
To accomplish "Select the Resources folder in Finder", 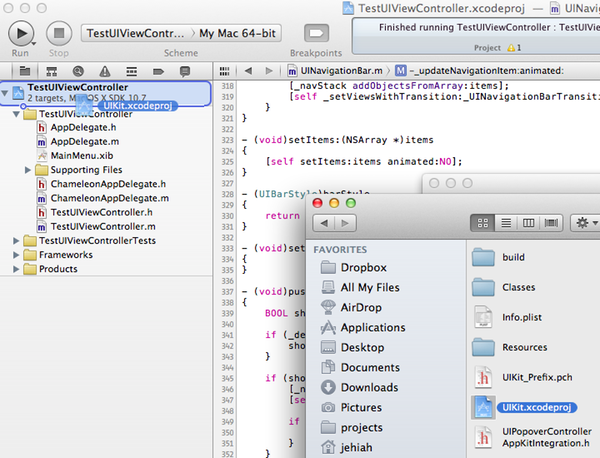I will [510, 347].
